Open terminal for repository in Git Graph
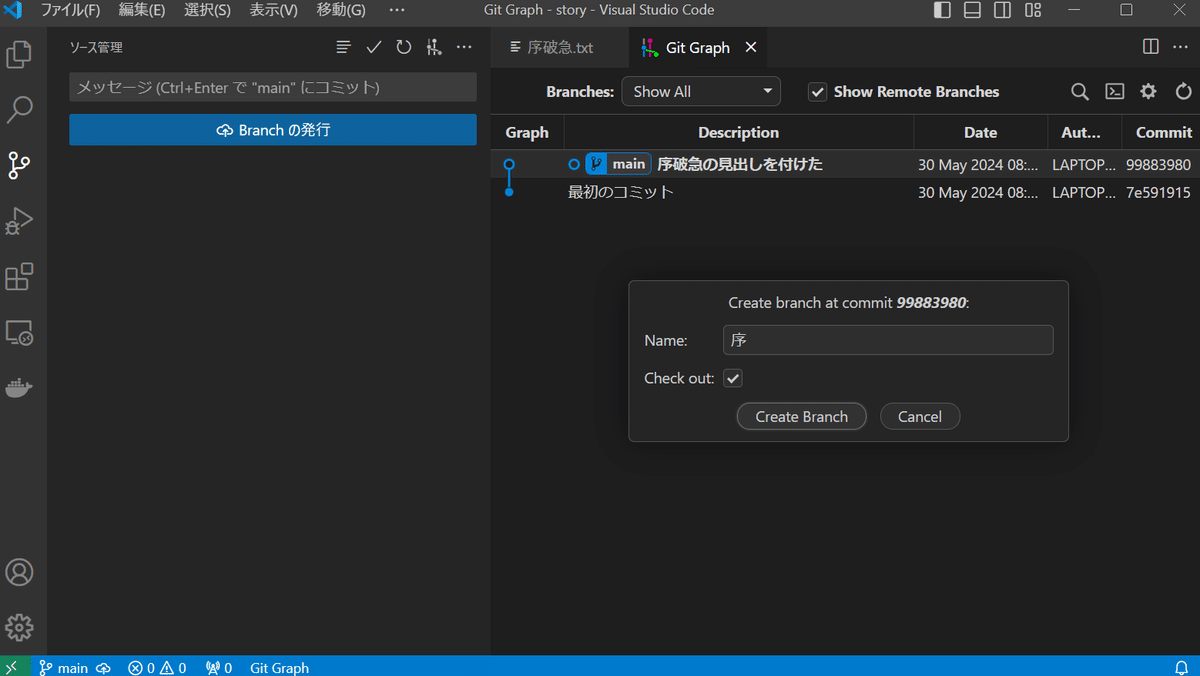 tap(1114, 91)
